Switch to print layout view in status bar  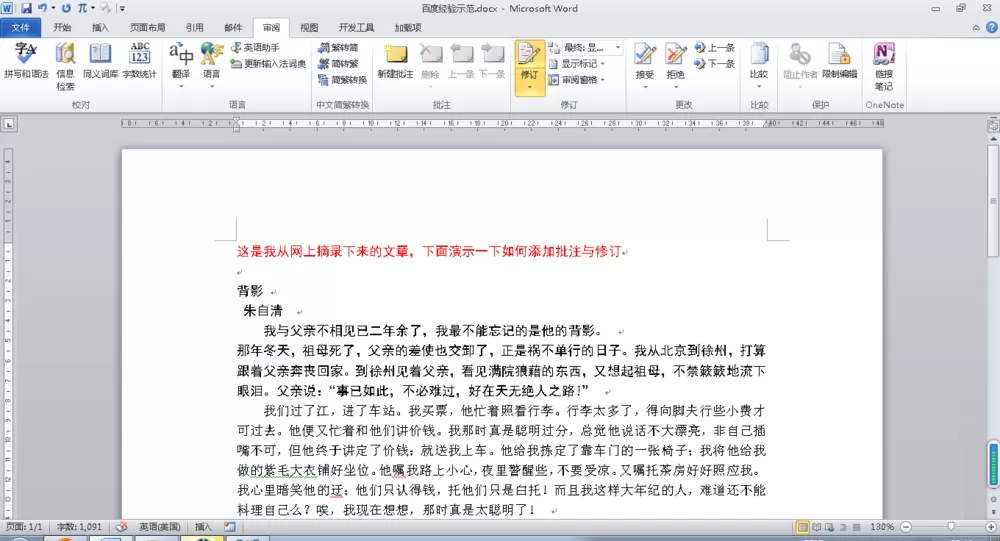tap(802, 527)
